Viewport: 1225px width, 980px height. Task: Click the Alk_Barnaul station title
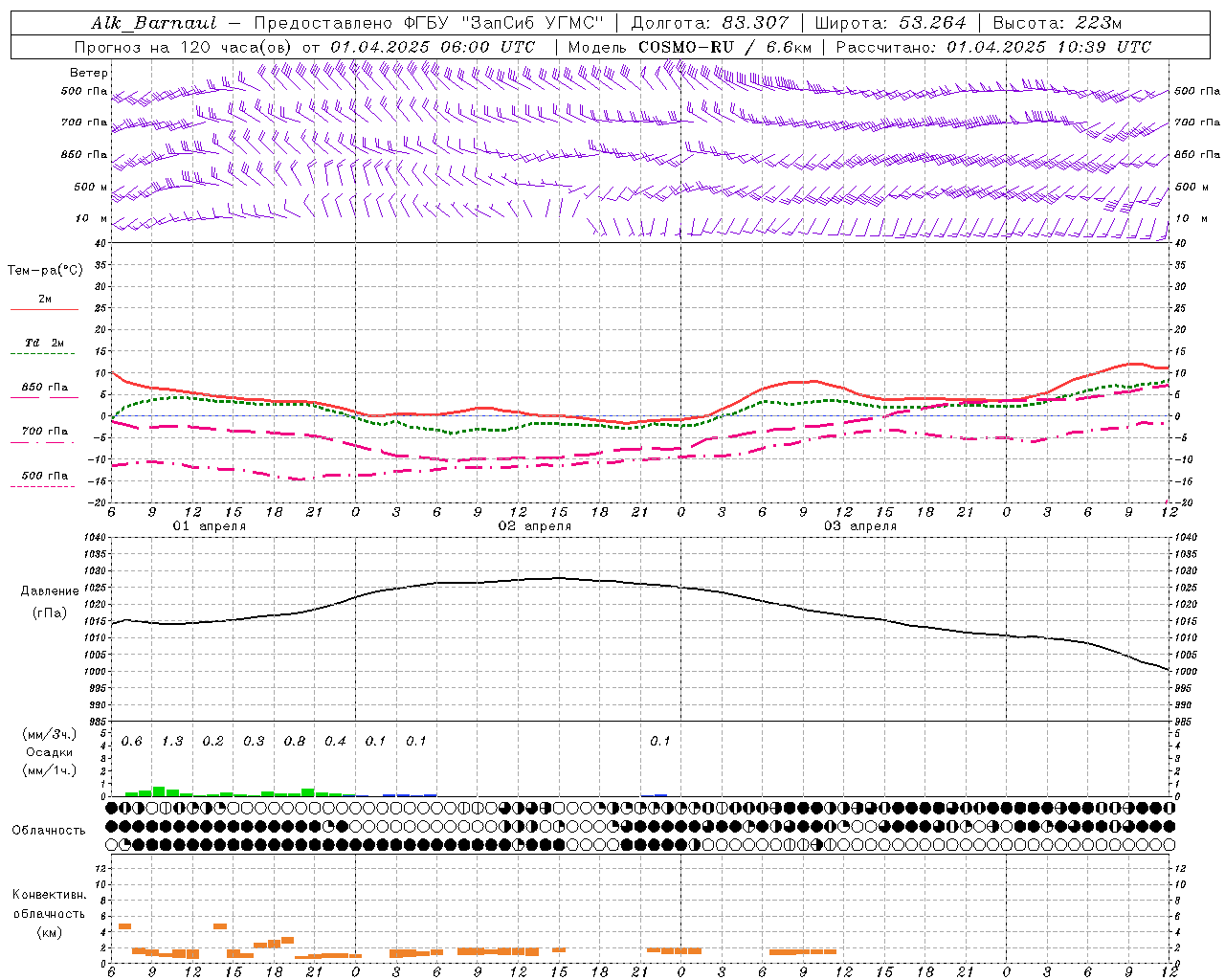click(x=154, y=23)
